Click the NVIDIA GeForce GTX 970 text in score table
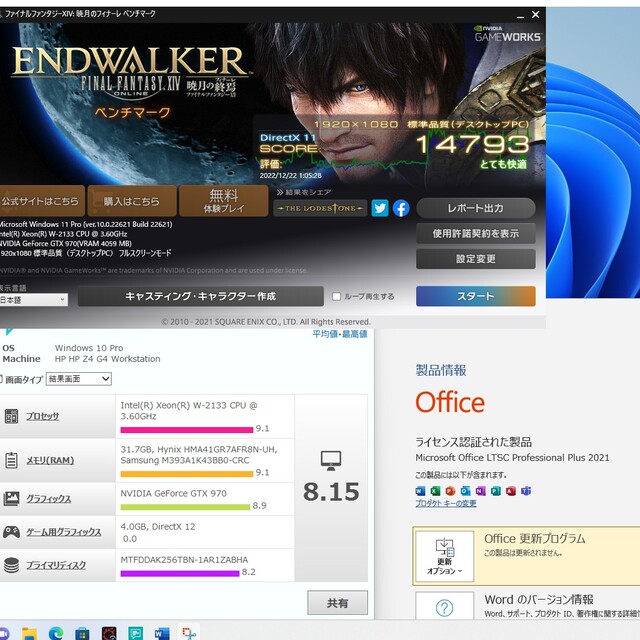Screen dimensions: 640x640 coord(173,493)
